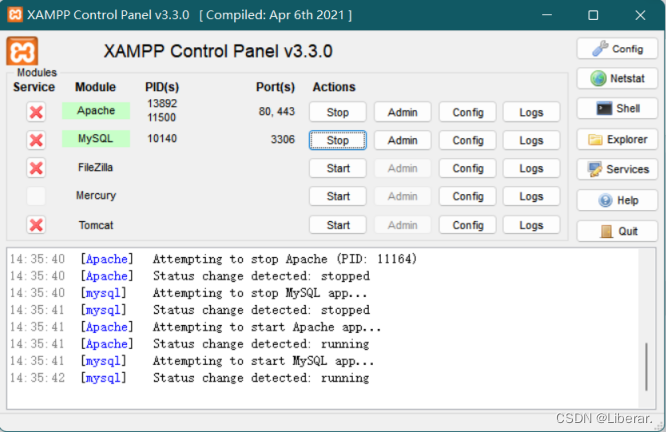Click MySQL PID 10140
The height and width of the screenshot is (433, 667).
[x=162, y=139]
